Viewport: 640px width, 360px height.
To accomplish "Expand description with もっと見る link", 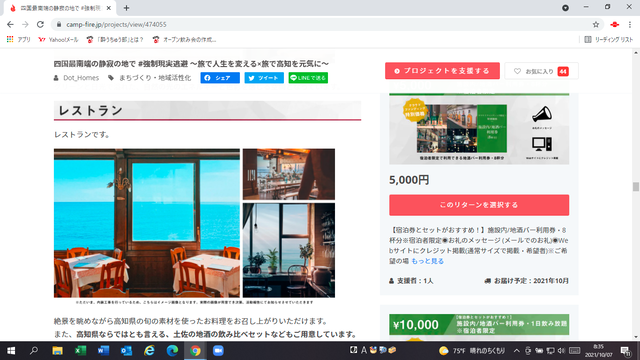I will 427,261.
